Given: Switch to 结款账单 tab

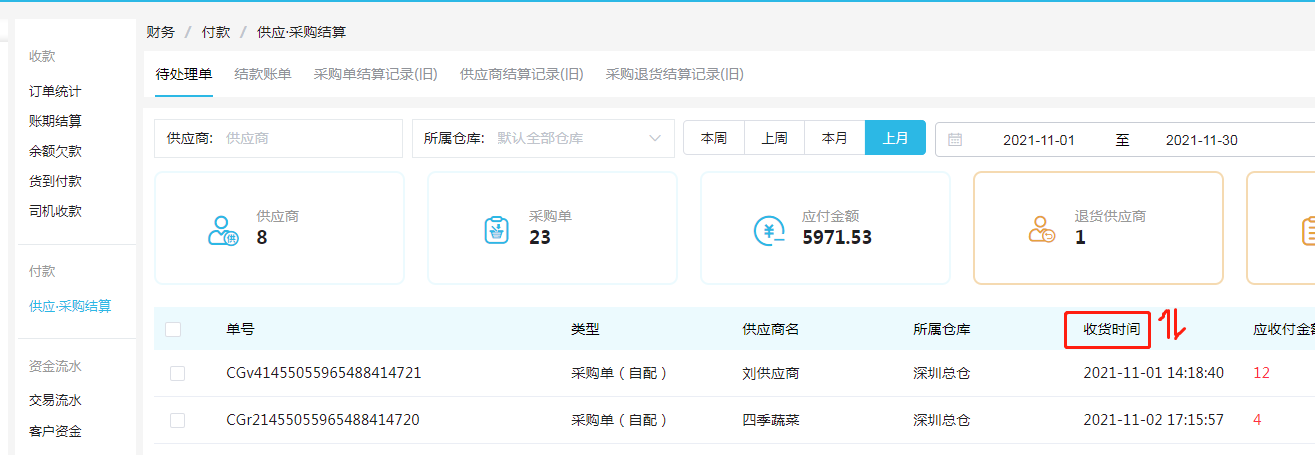Looking at the screenshot, I should [263, 74].
